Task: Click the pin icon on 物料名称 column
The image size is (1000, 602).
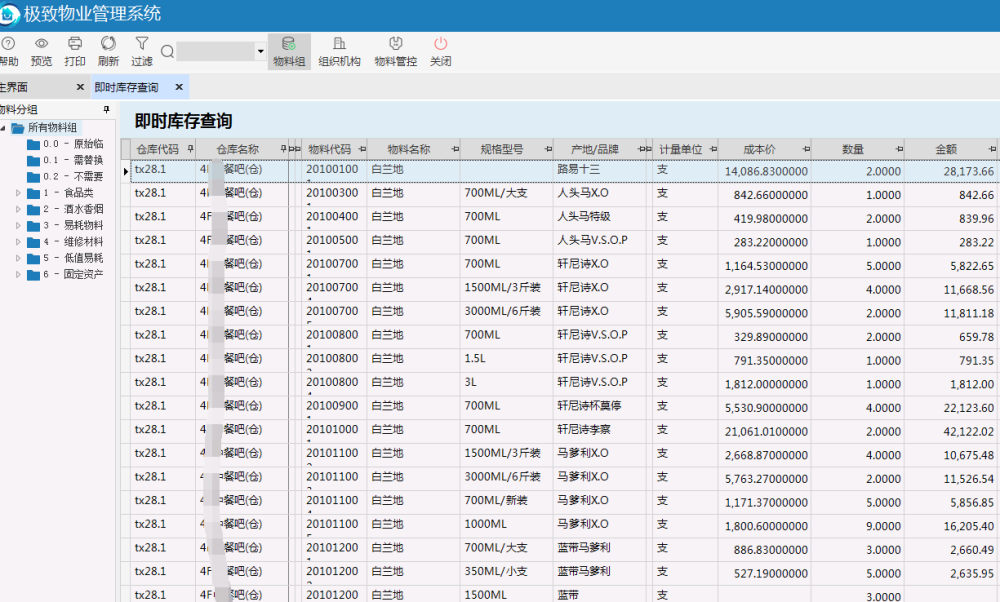Action: click(455, 149)
